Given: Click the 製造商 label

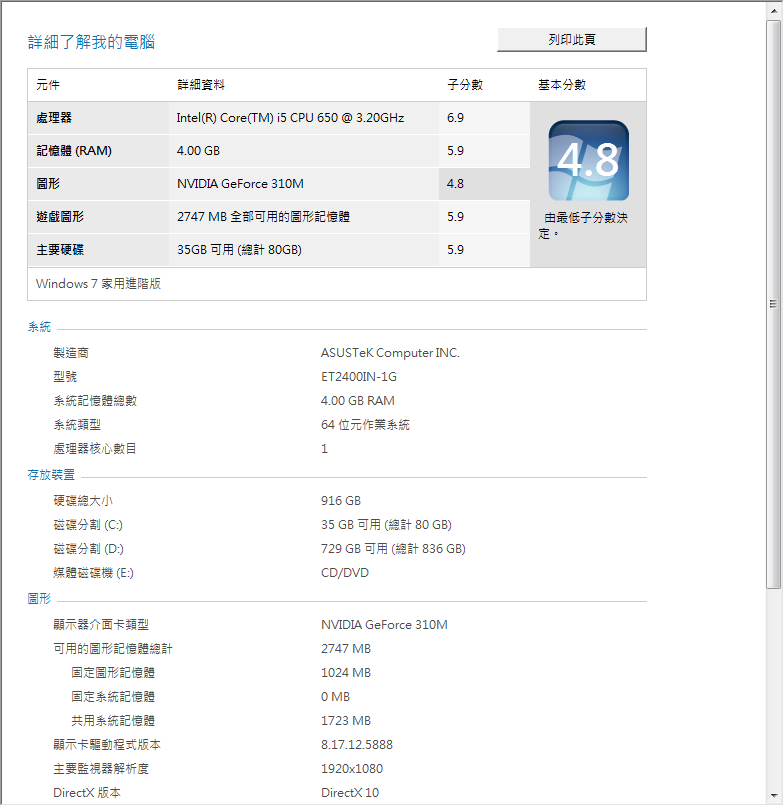Looking at the screenshot, I should [71, 353].
